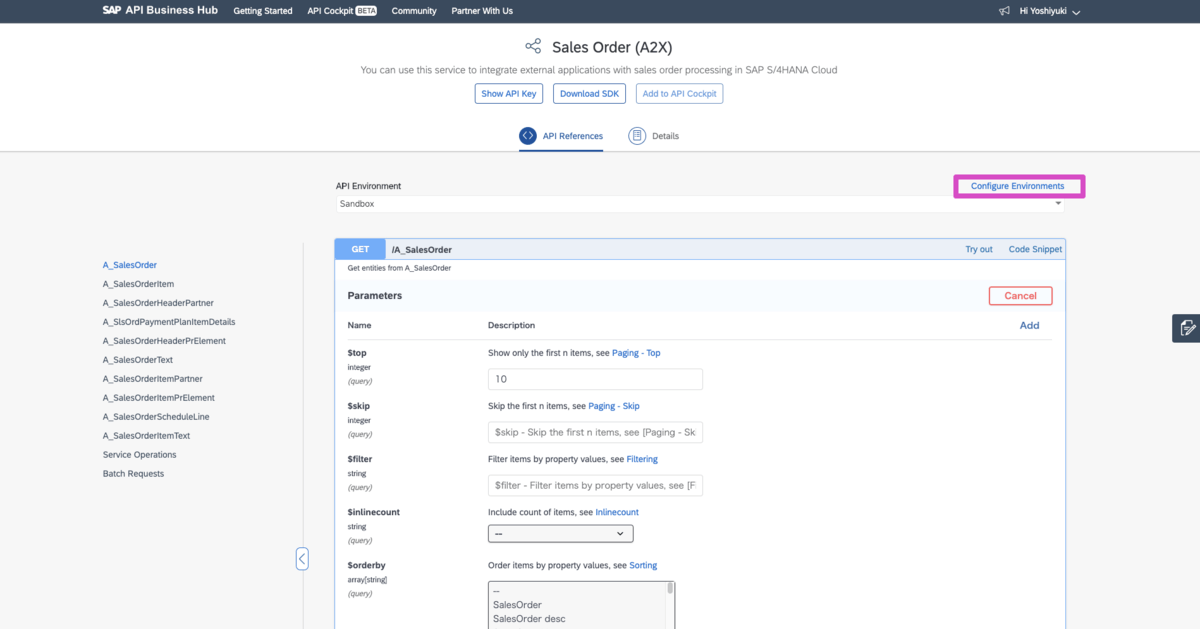1200x629 pixels.
Task: Open Partner With Us menu item
Action: coord(482,11)
